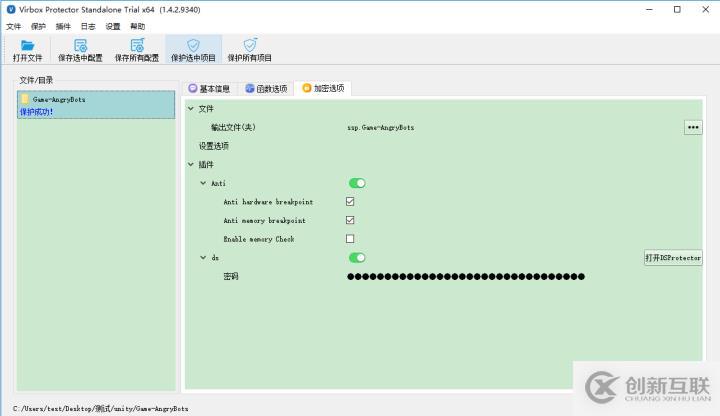The width and height of the screenshot is (720, 416).
Task: Collapse the 文件 section
Action: [x=191, y=109]
